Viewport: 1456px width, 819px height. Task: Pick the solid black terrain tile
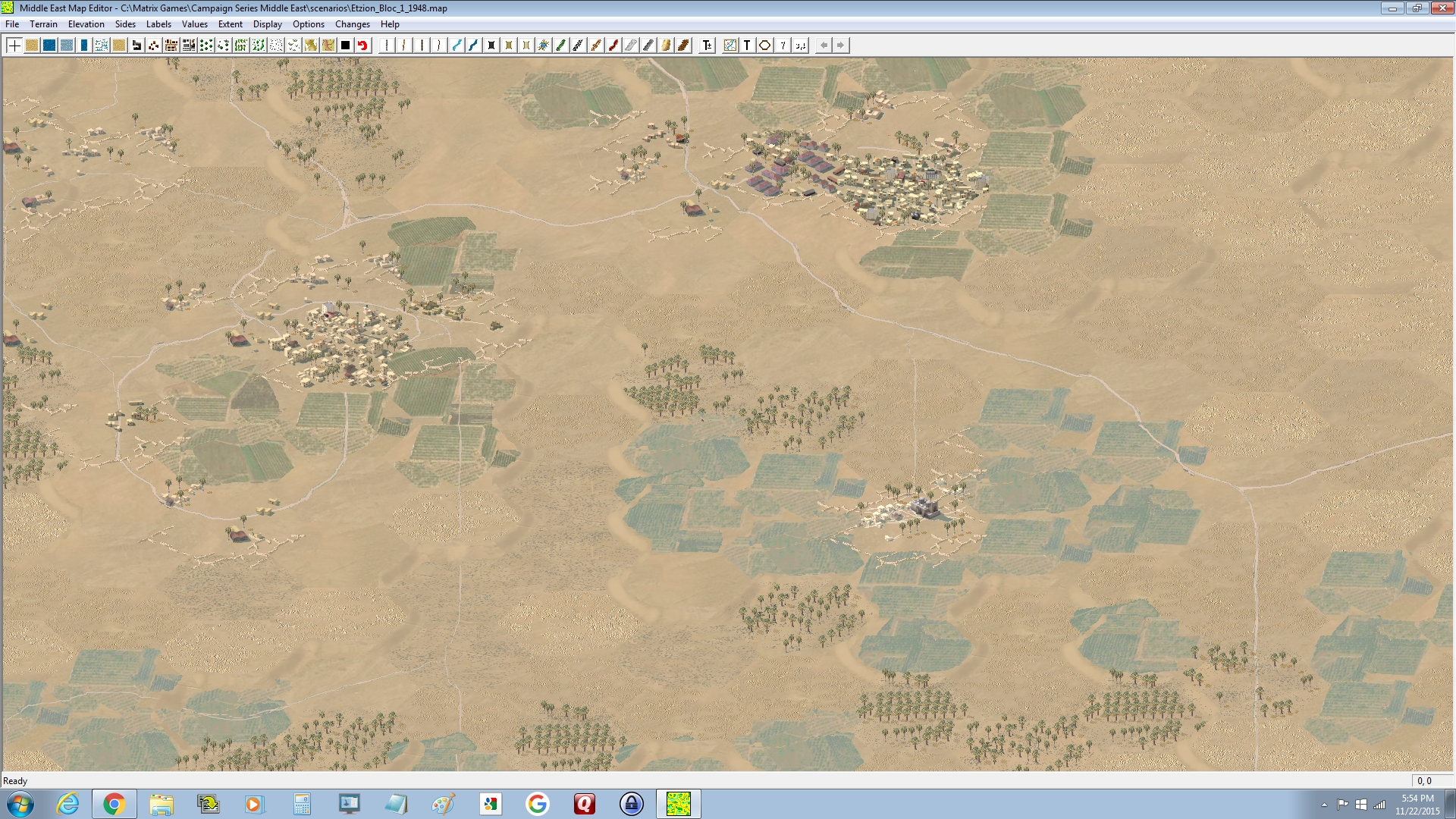(x=345, y=45)
